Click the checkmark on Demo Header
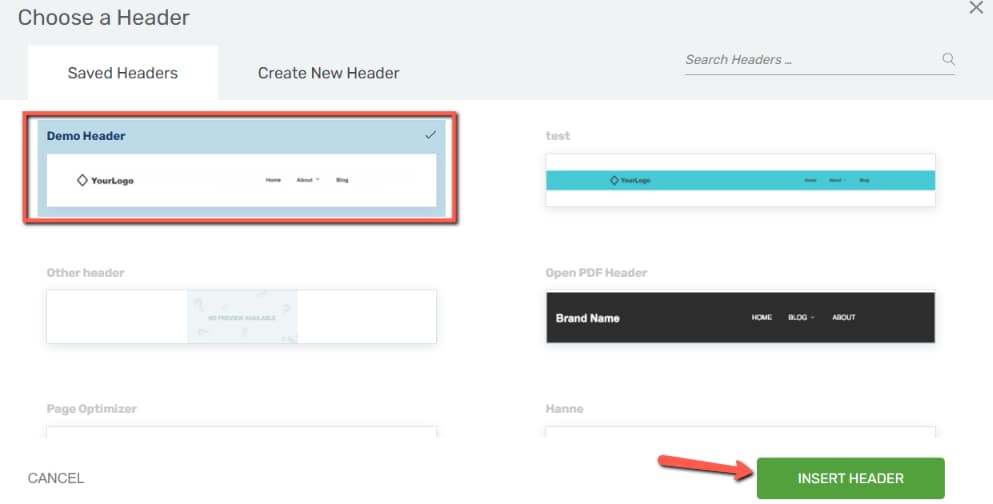 point(431,135)
